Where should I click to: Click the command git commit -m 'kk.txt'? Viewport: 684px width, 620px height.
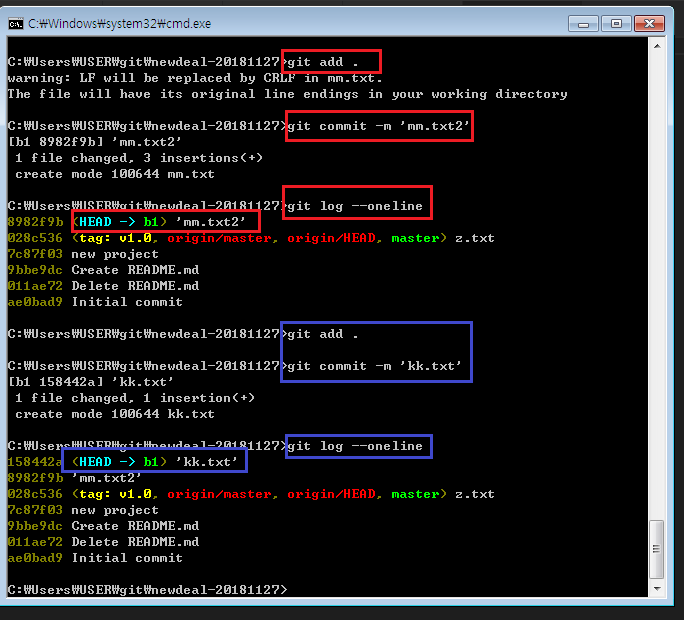[374, 366]
